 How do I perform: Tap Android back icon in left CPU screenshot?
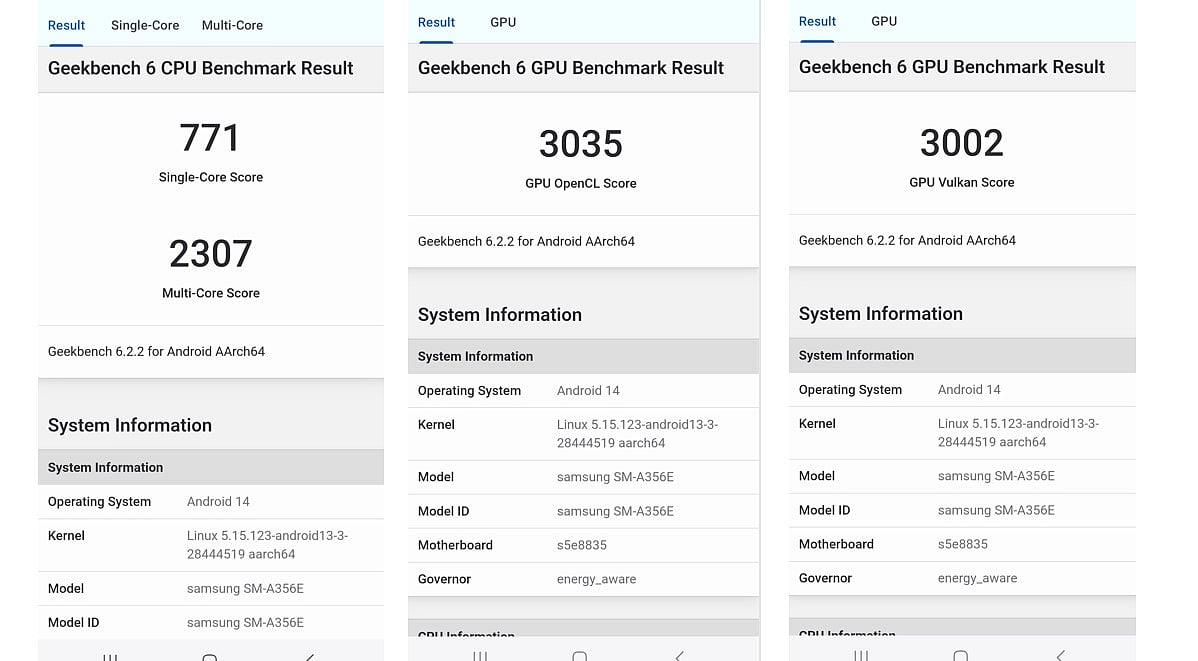point(310,657)
